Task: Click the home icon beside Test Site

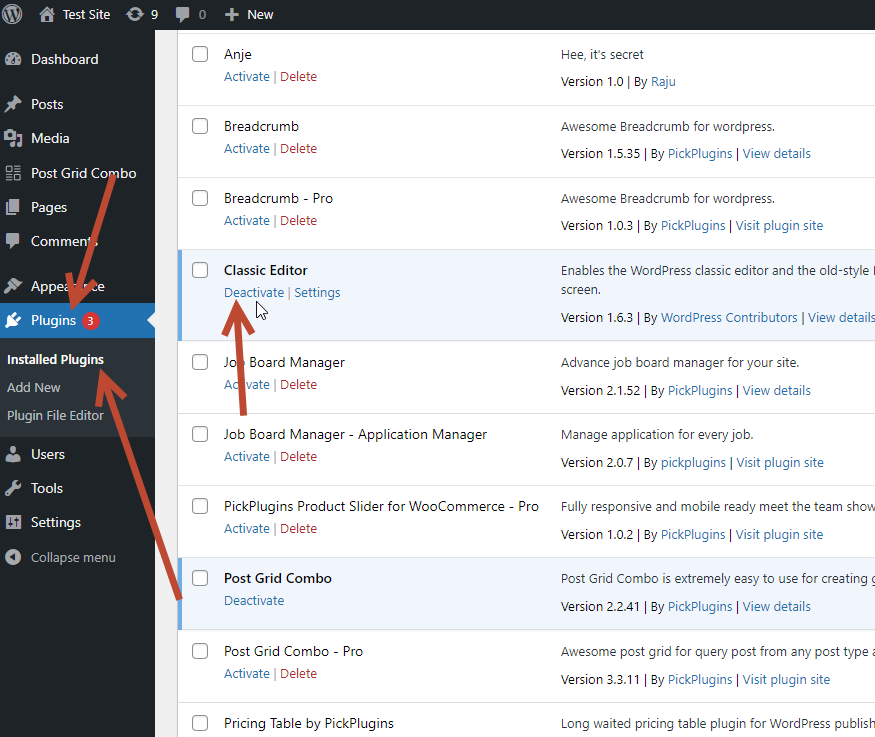Action: pos(47,15)
